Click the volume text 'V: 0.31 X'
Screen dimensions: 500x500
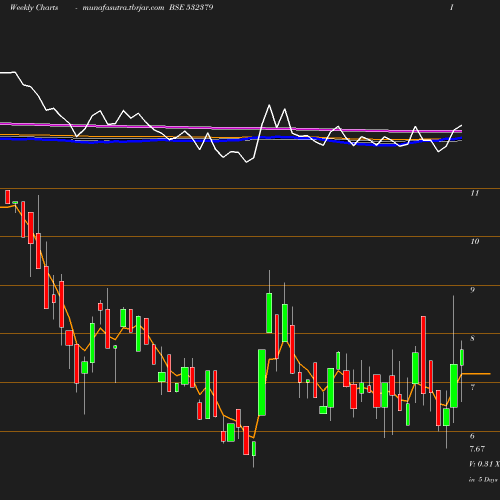[484, 464]
